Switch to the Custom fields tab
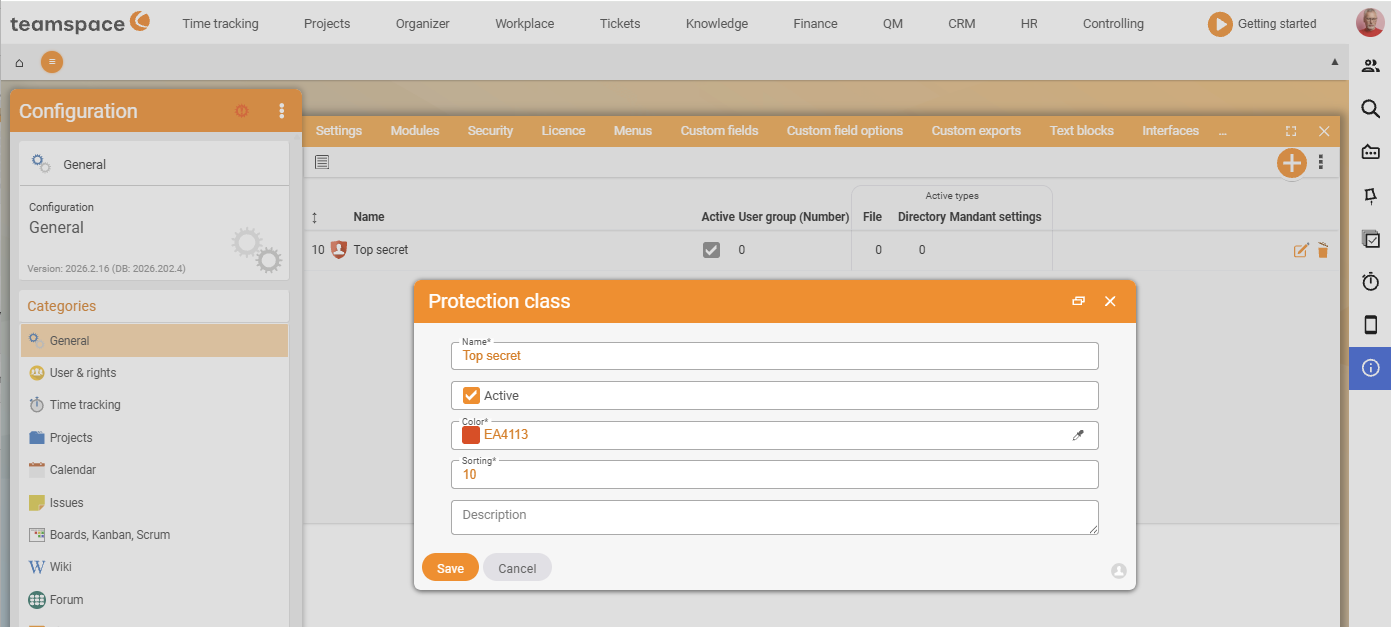Viewport: 1391px width, 627px height. coord(719,131)
